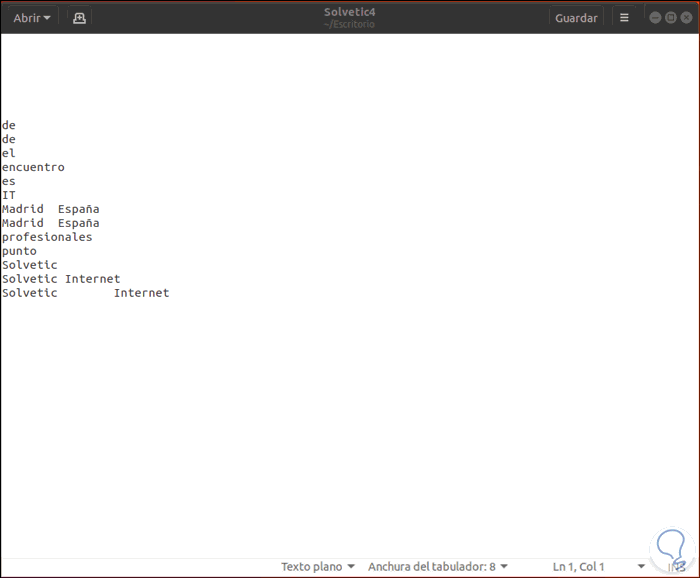The image size is (700, 578).
Task: Click the ~/Escritorio path subtitle
Action: click(350, 24)
